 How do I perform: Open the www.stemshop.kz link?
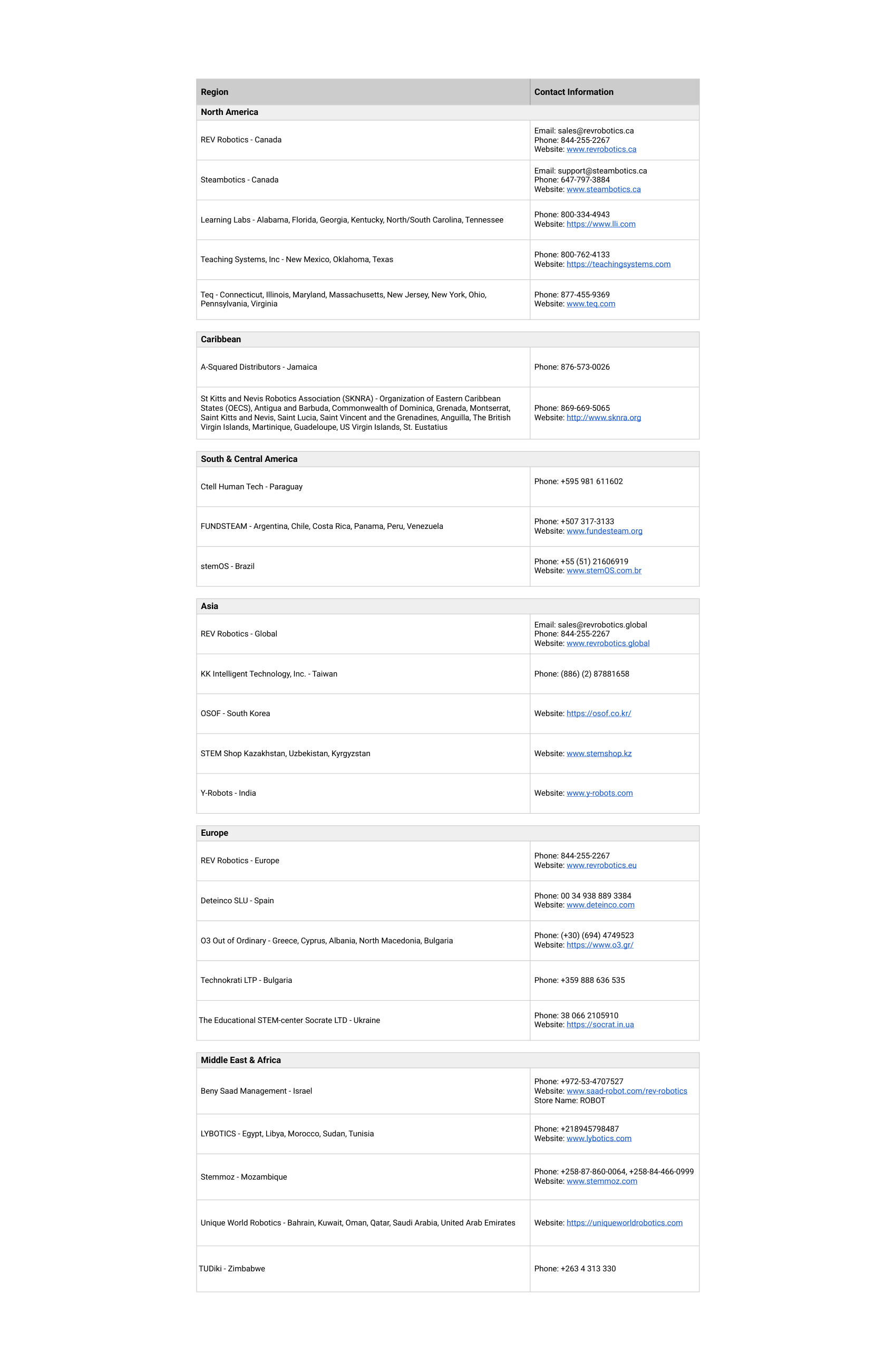(599, 754)
